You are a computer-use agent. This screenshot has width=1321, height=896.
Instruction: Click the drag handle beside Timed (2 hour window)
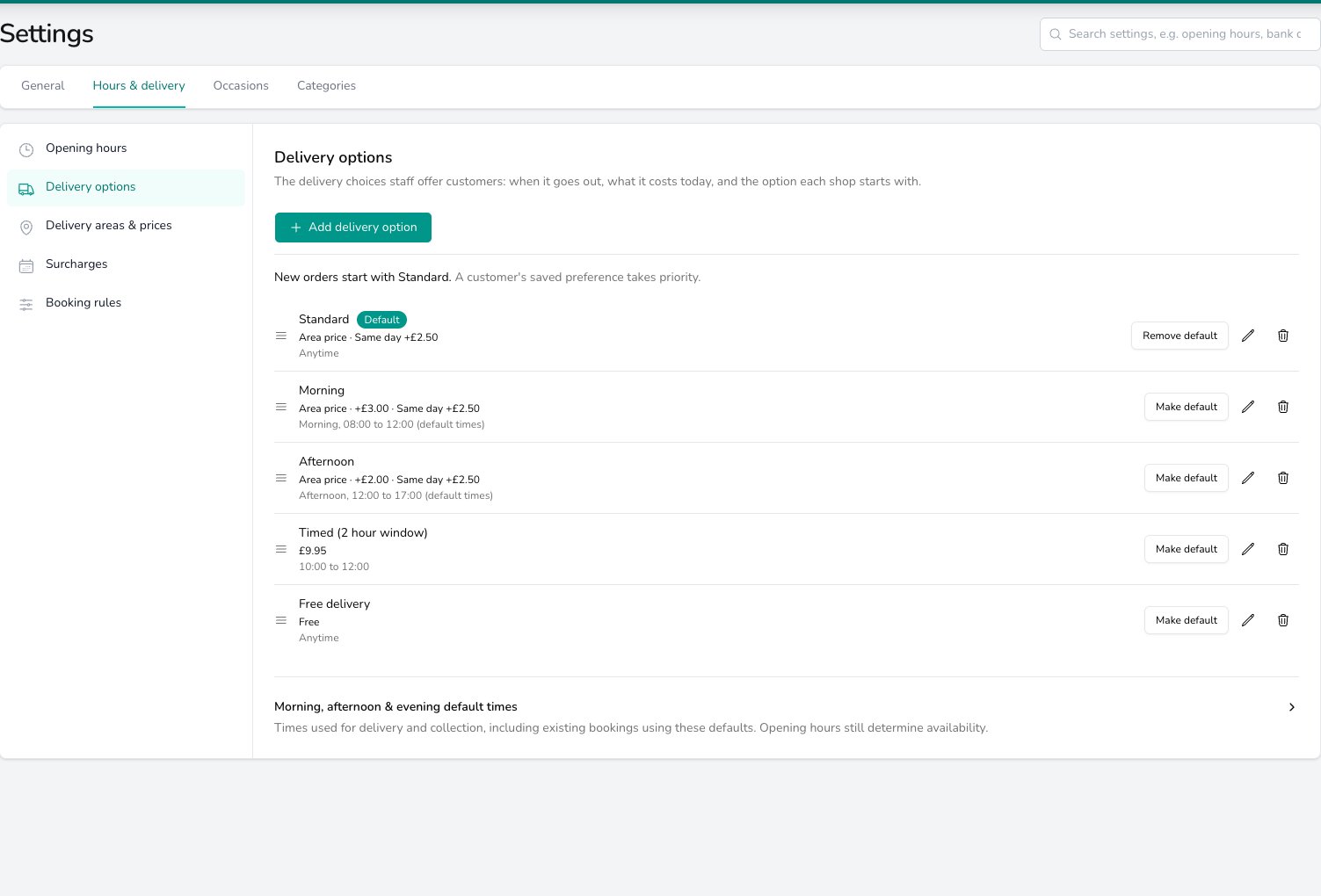click(x=281, y=549)
